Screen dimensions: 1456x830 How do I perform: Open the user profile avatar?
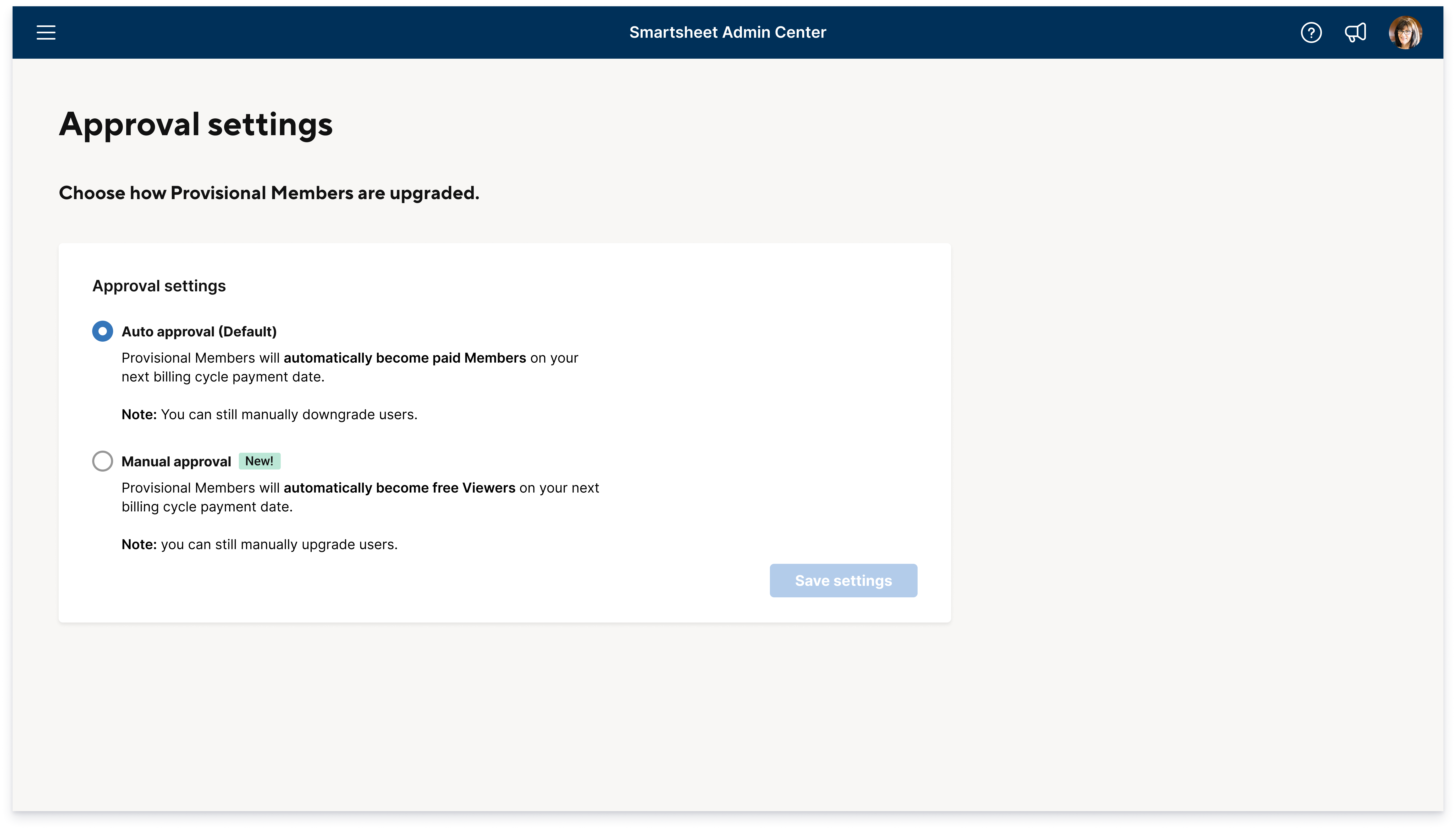[x=1405, y=32]
